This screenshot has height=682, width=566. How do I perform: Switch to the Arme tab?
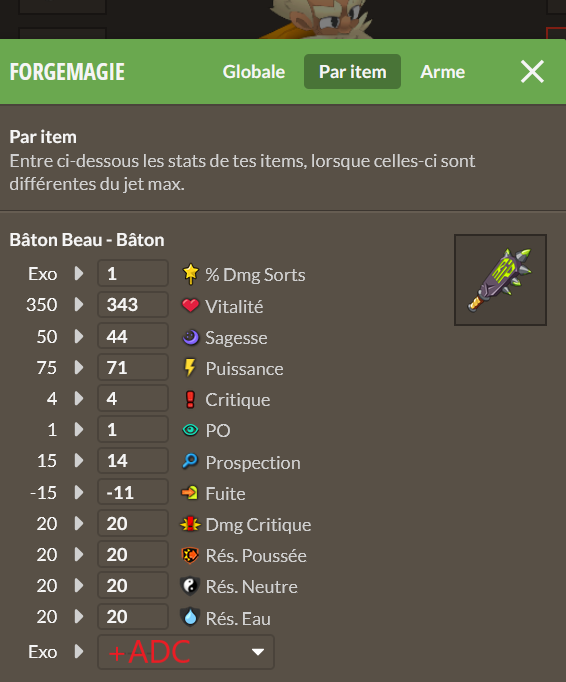(x=442, y=72)
